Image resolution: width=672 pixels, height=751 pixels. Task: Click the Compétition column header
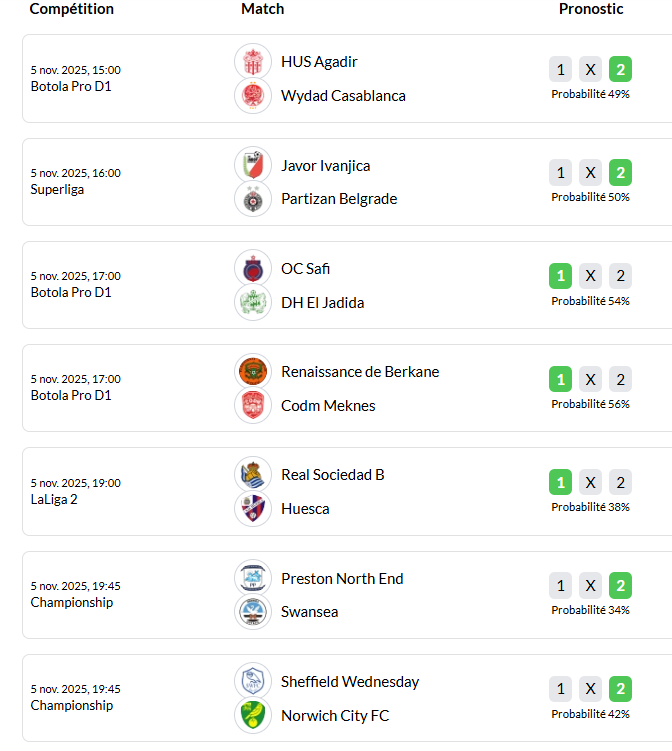point(72,9)
